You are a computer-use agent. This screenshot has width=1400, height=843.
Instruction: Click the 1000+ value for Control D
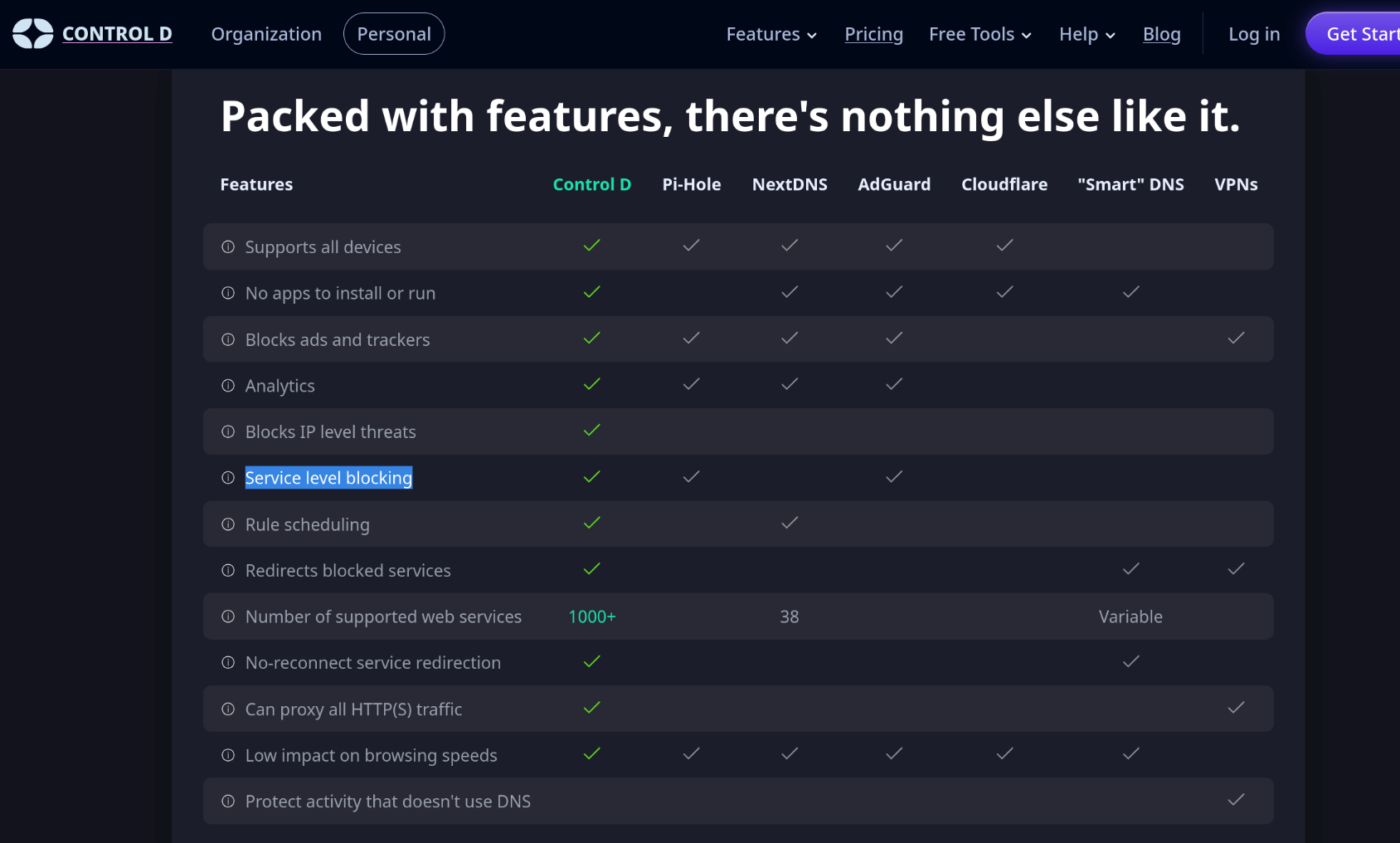[x=592, y=616]
